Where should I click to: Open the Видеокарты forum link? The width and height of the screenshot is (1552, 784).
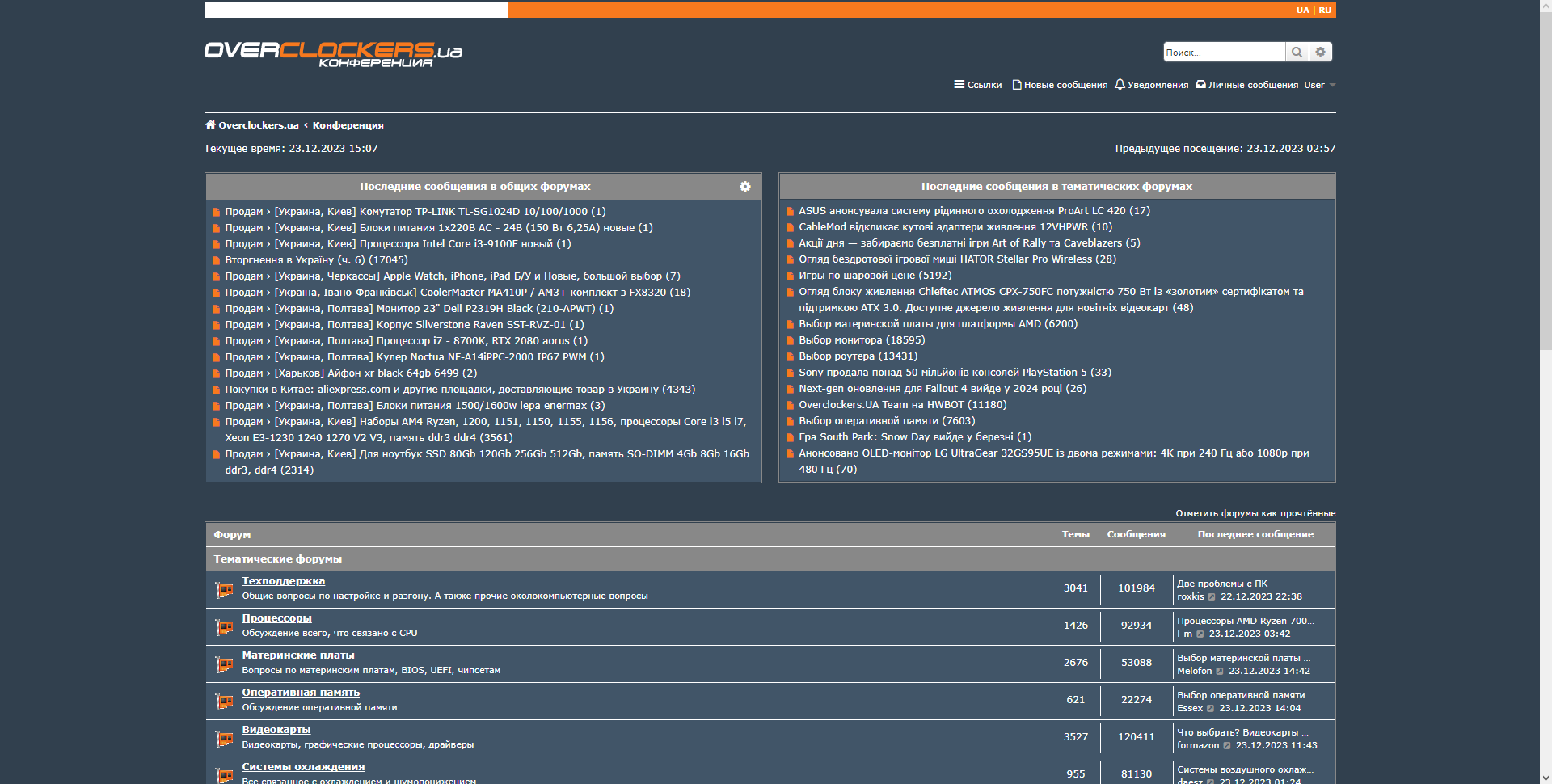click(x=276, y=730)
